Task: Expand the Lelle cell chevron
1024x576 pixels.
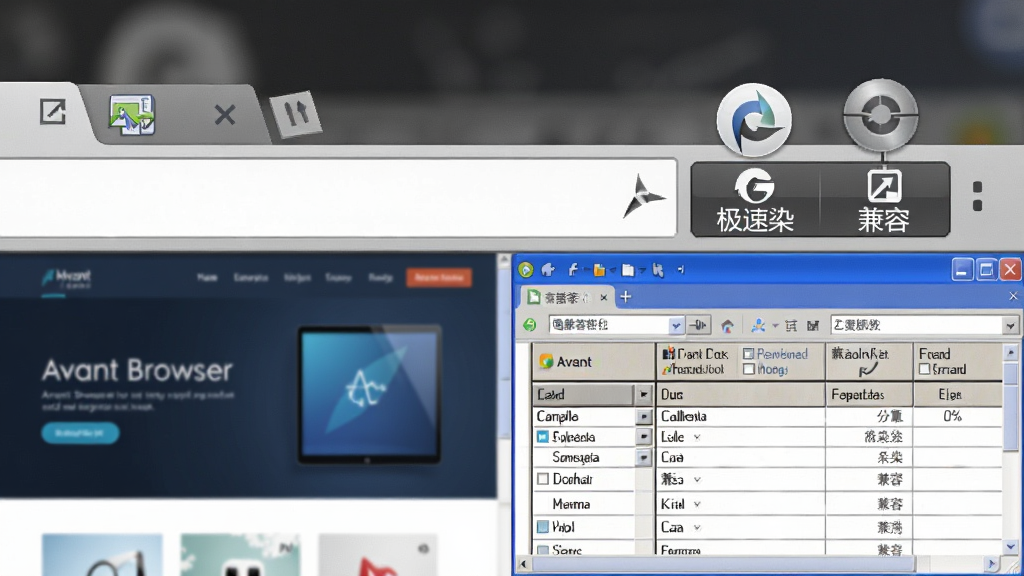Action: (x=697, y=438)
